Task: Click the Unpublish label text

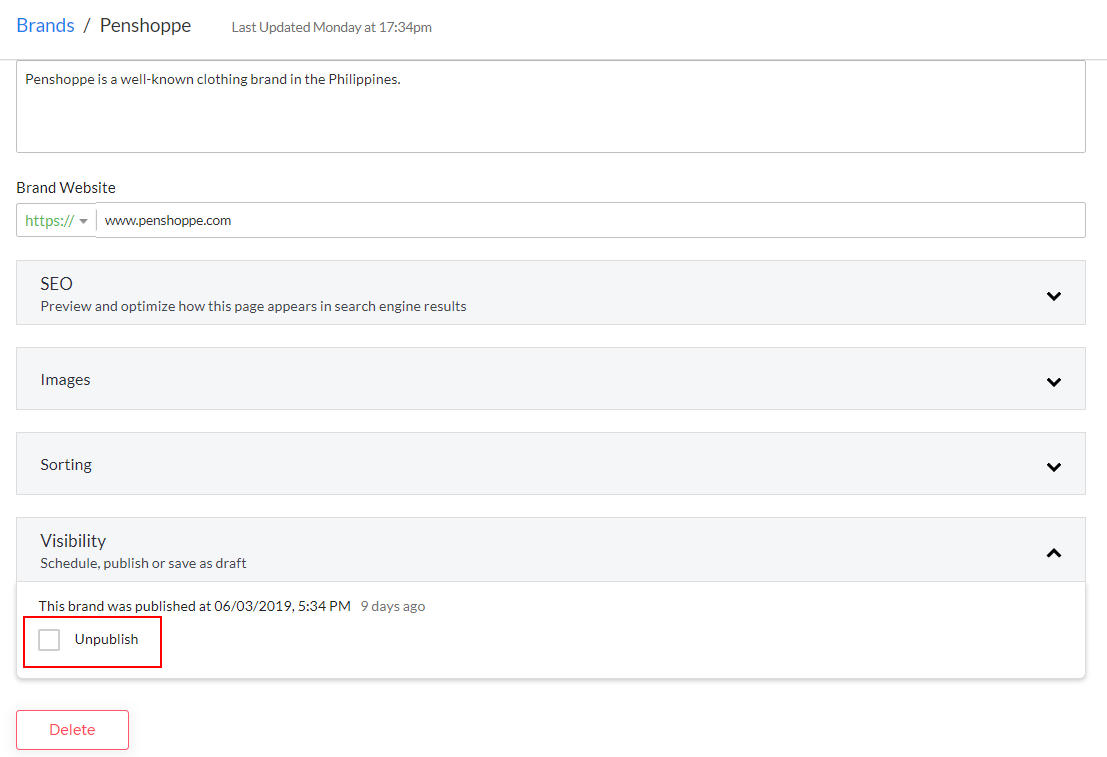Action: coord(107,639)
